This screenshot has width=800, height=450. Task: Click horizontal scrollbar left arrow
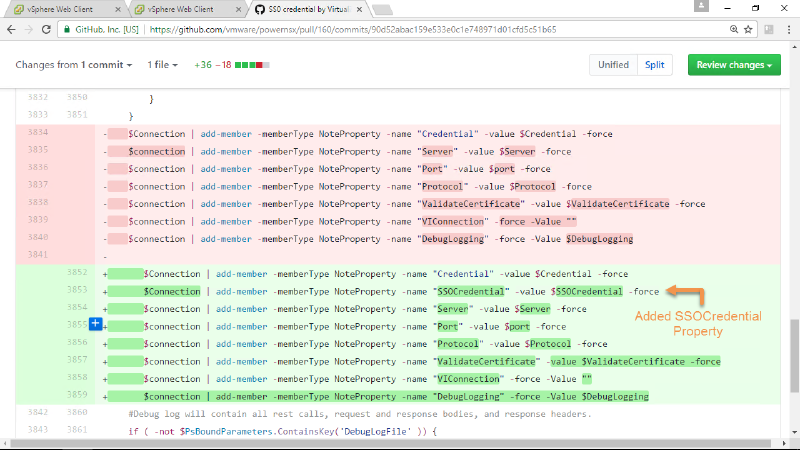(5, 444)
